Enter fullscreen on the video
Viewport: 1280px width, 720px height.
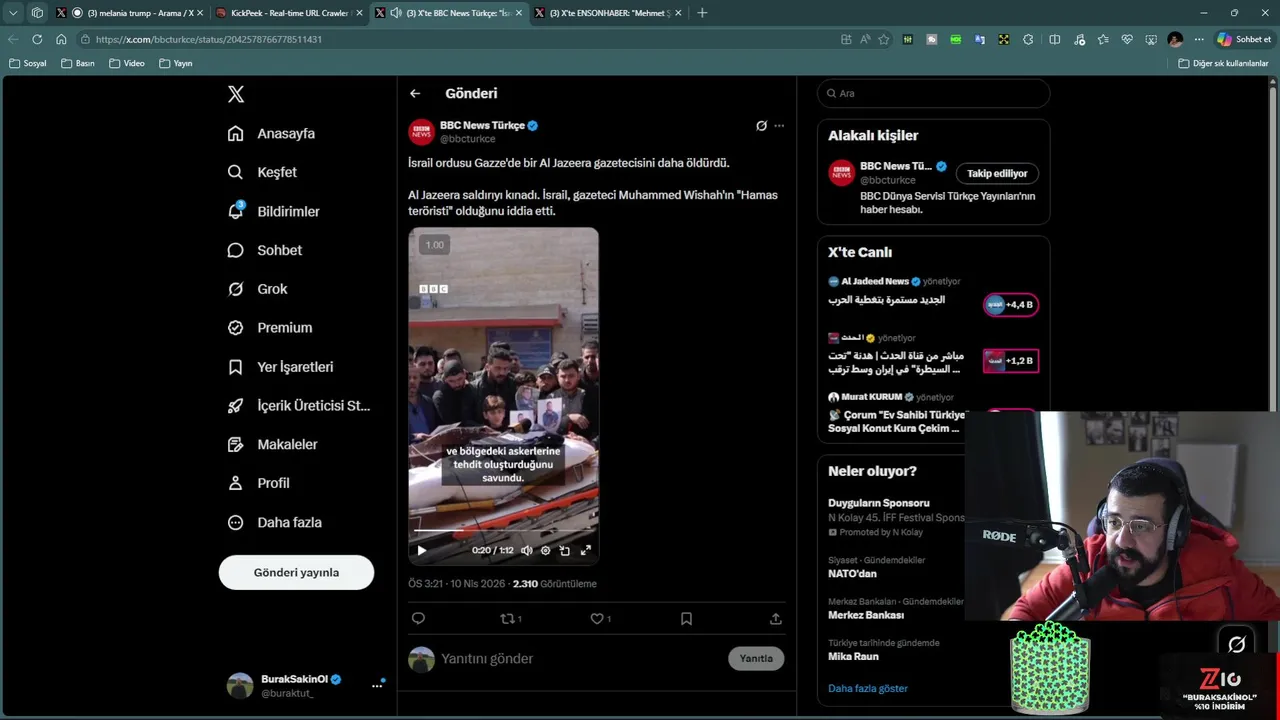coord(586,550)
